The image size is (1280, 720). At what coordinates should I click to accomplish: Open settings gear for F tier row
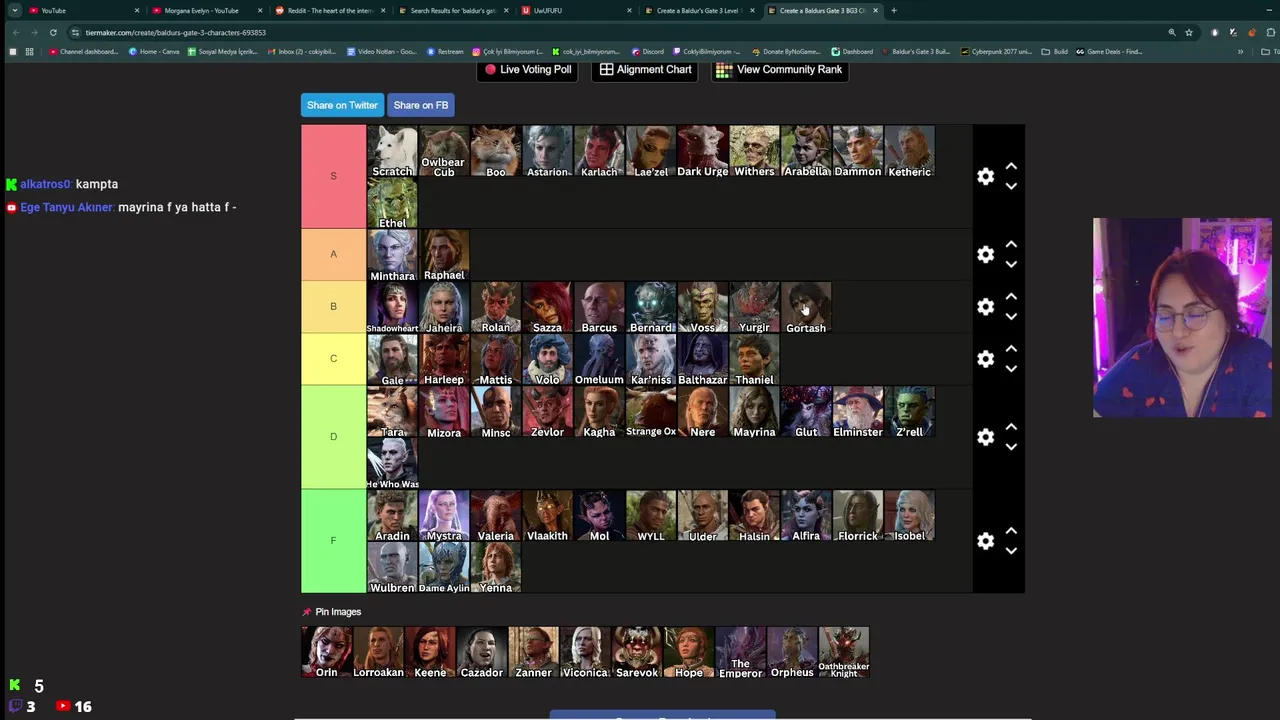985,541
